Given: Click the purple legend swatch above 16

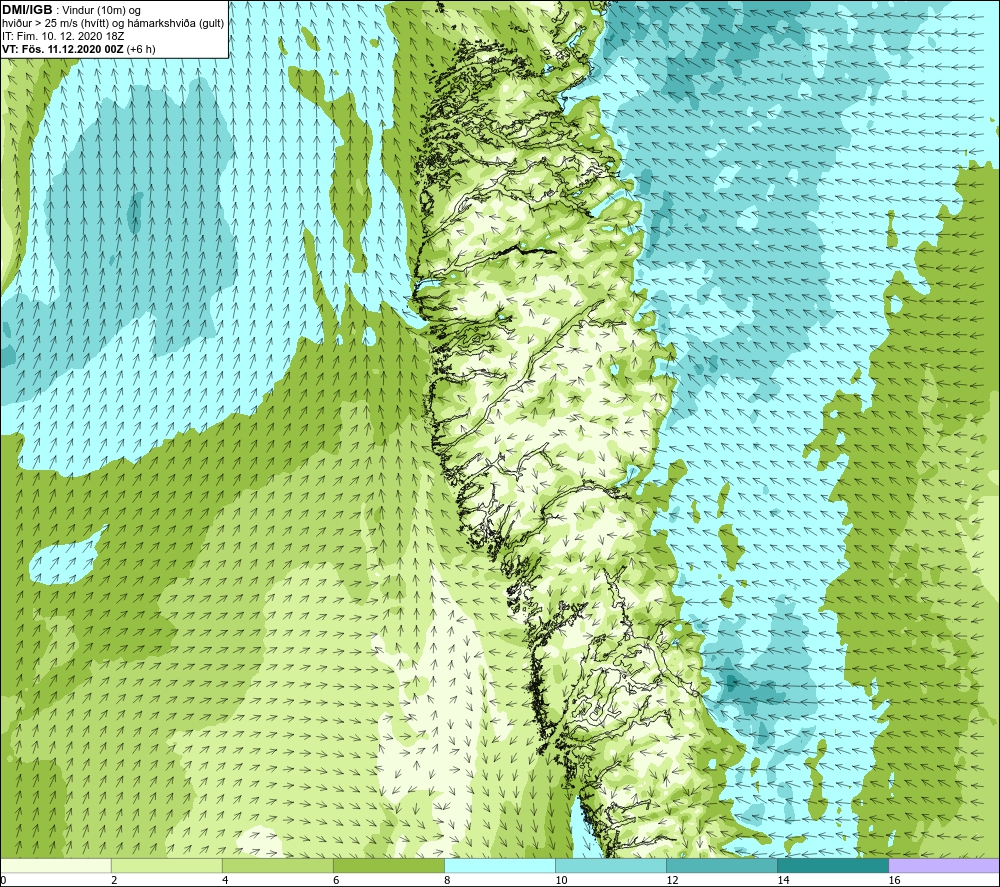Looking at the screenshot, I should 944,865.
